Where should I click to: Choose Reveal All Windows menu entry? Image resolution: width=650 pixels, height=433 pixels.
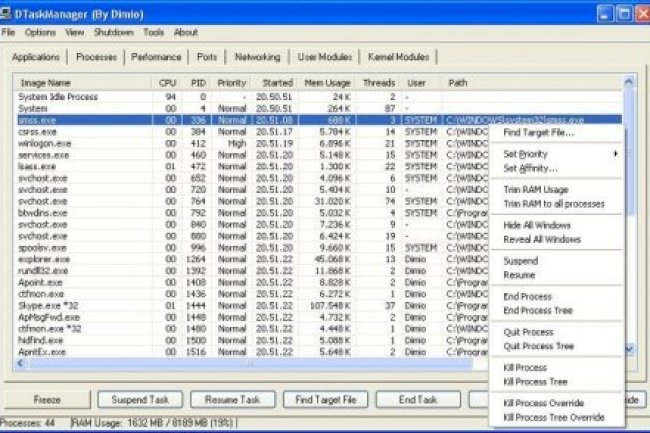click(557, 239)
